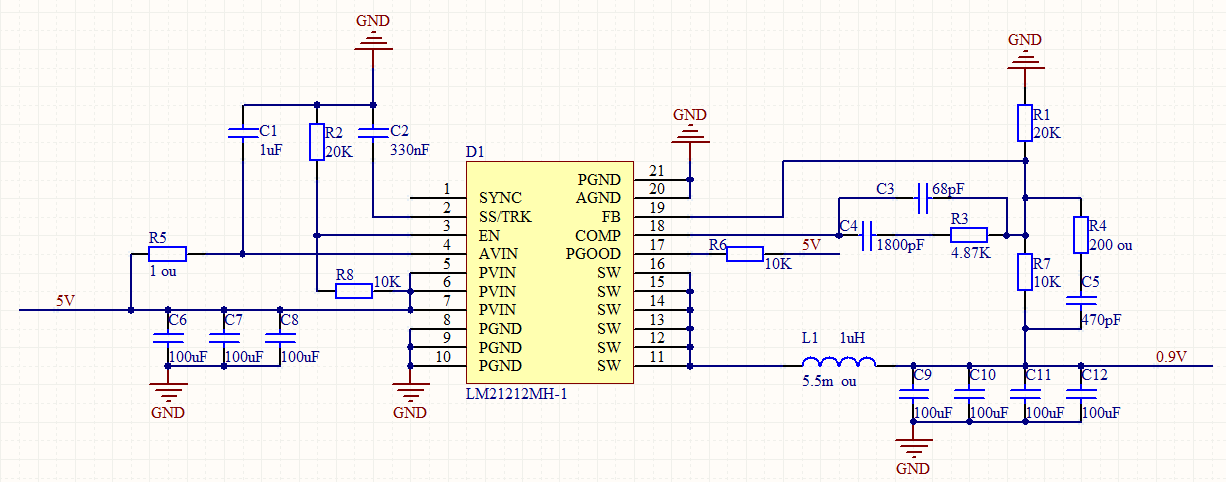Click pin number 11 on D1
The image size is (1226, 488).
tap(656, 357)
